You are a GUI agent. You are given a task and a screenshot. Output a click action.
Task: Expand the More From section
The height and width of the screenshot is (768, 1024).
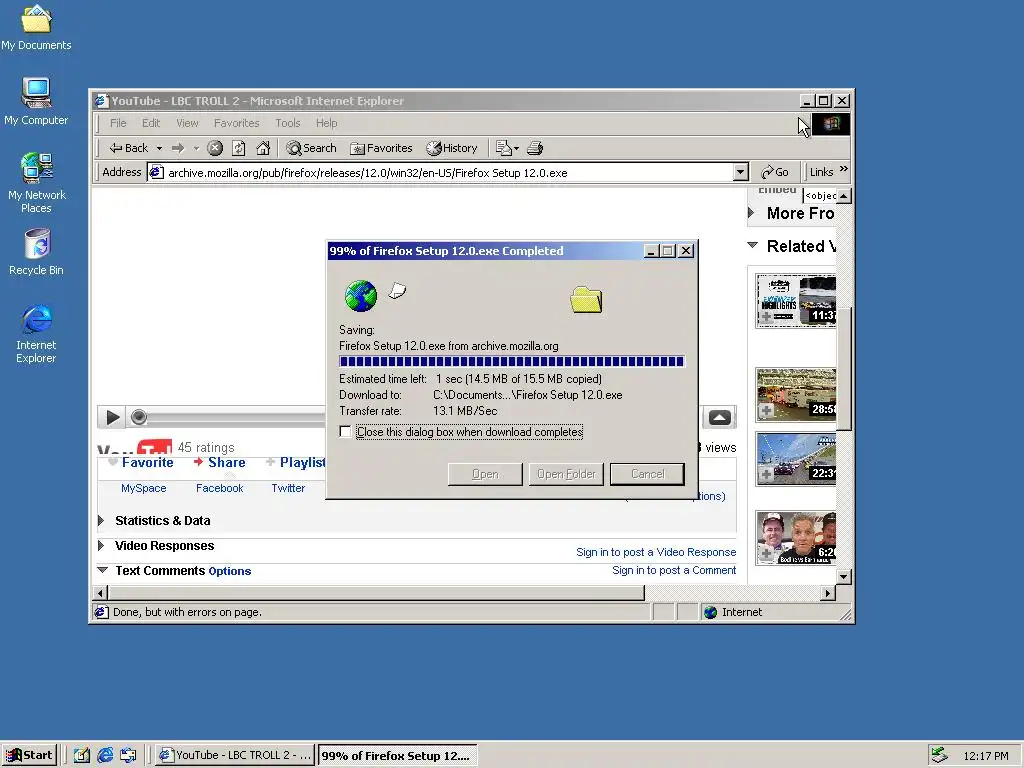click(x=751, y=213)
